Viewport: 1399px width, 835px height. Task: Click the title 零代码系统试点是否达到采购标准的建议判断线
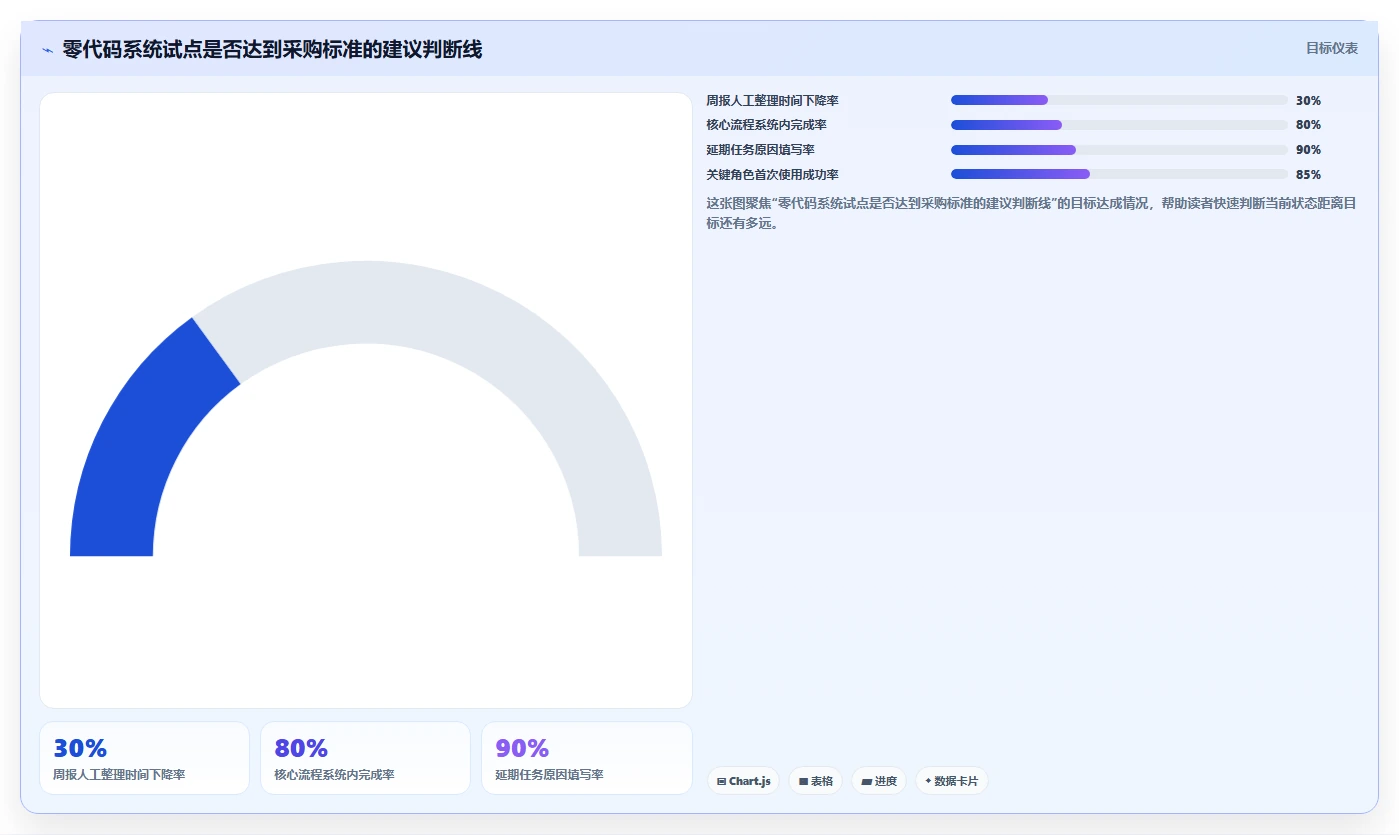point(272,49)
